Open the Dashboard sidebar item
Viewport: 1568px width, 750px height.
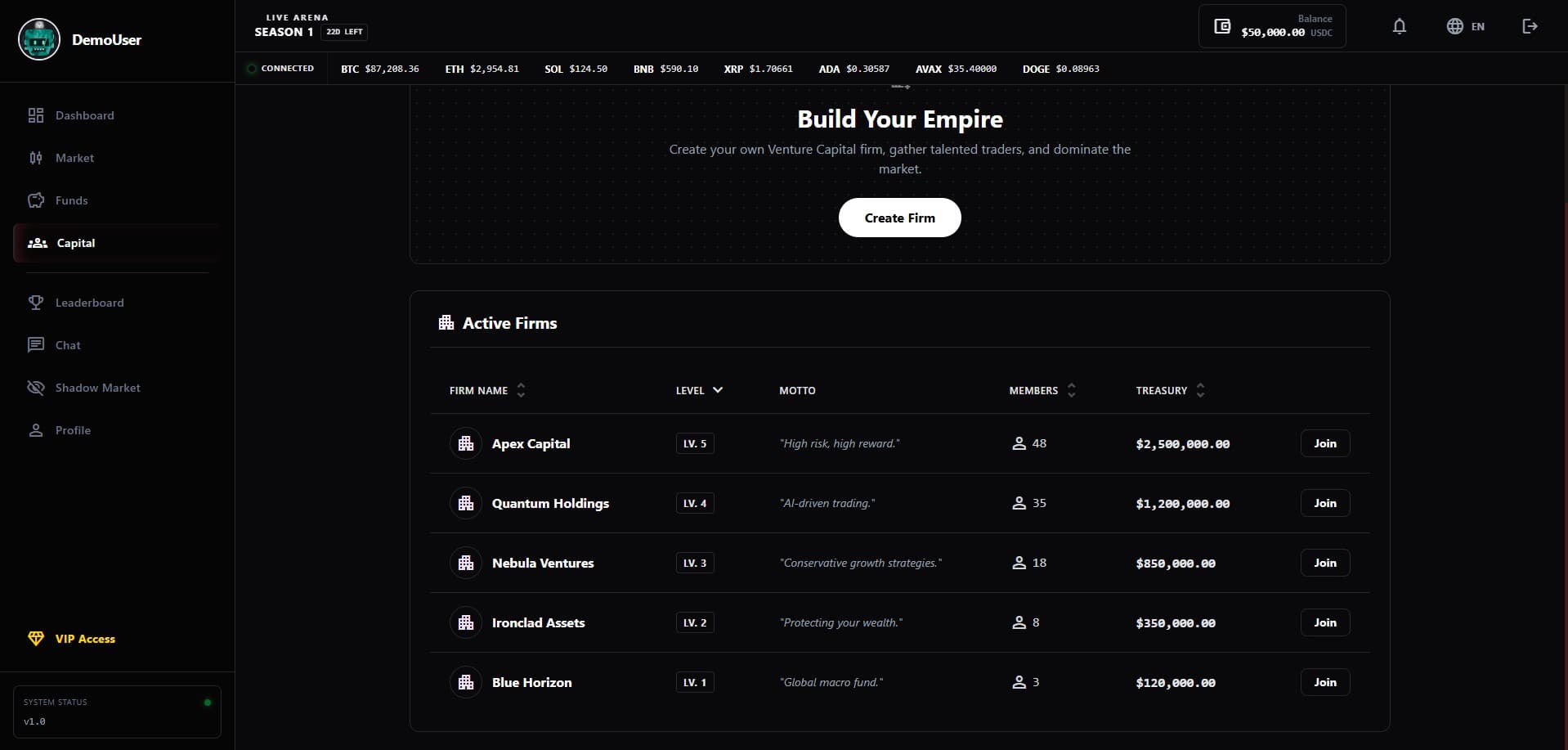coord(84,115)
